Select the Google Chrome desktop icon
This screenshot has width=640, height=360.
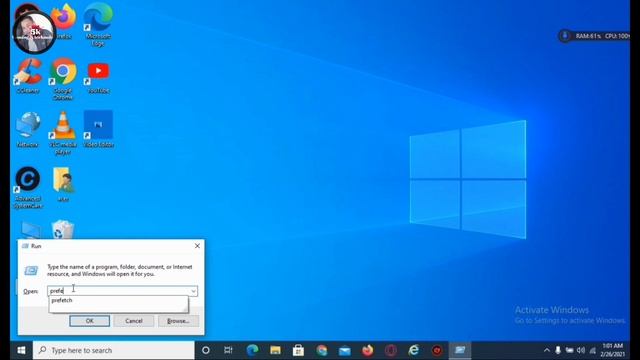[x=63, y=79]
